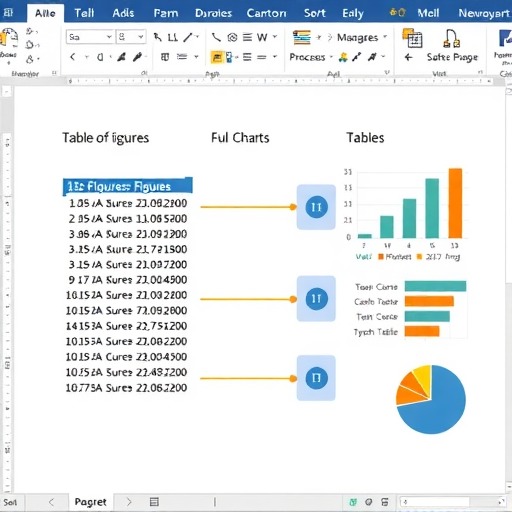512x512 pixels.
Task: Click the table grid icon in second row
Action: [x=165, y=57]
